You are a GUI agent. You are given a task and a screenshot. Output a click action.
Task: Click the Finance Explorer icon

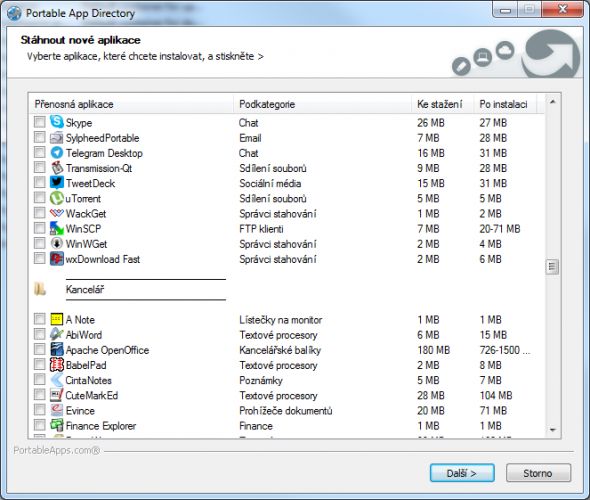click(x=56, y=425)
